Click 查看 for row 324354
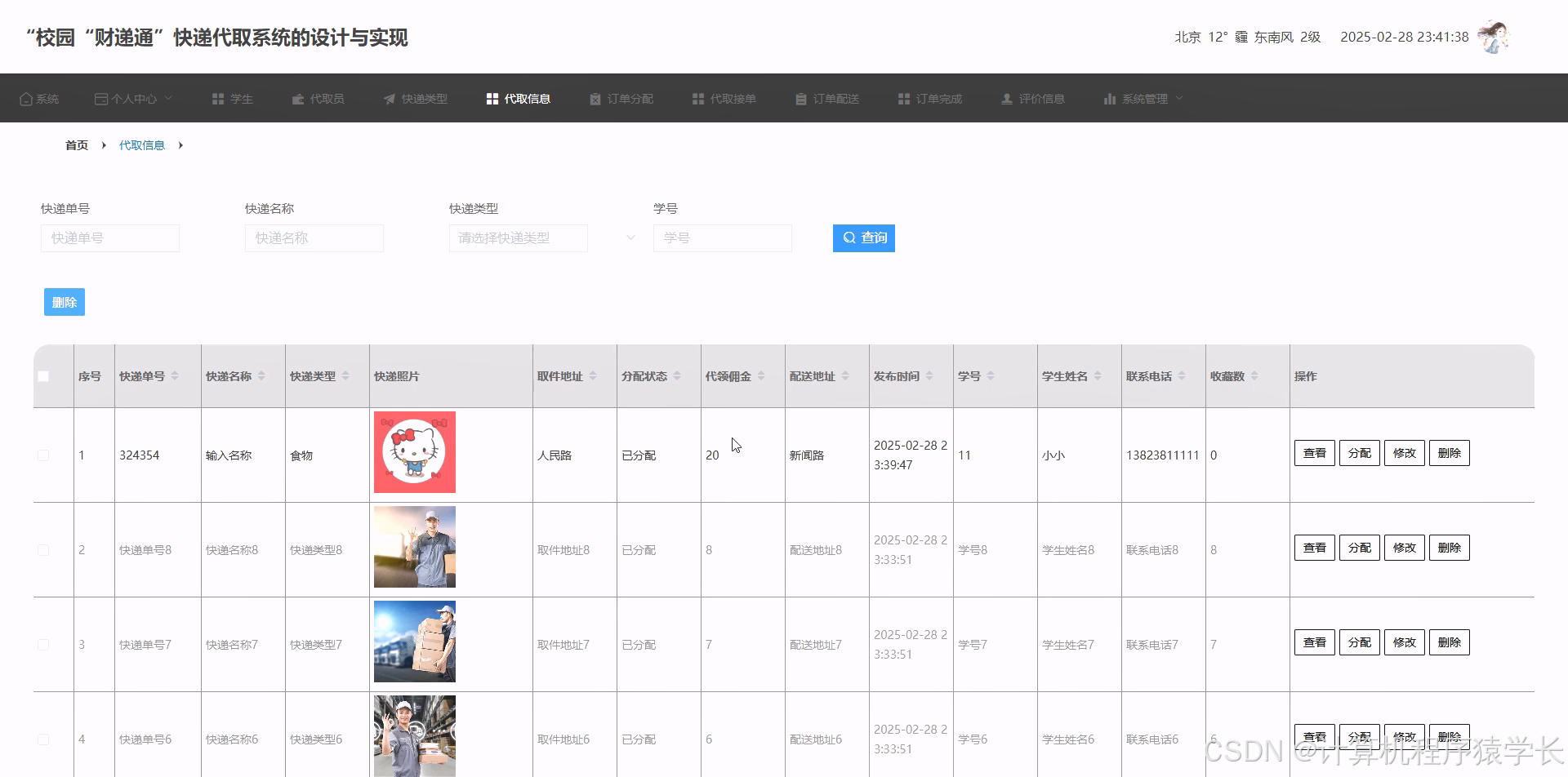The width and height of the screenshot is (1568, 777). pyautogui.click(x=1315, y=453)
